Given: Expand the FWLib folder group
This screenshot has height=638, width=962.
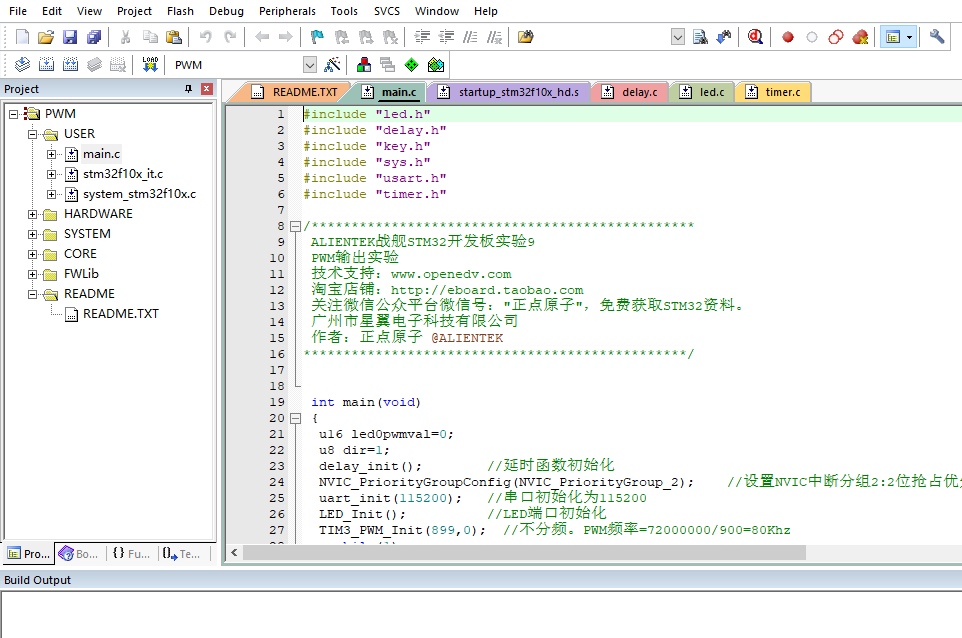Looking at the screenshot, I should pos(33,274).
